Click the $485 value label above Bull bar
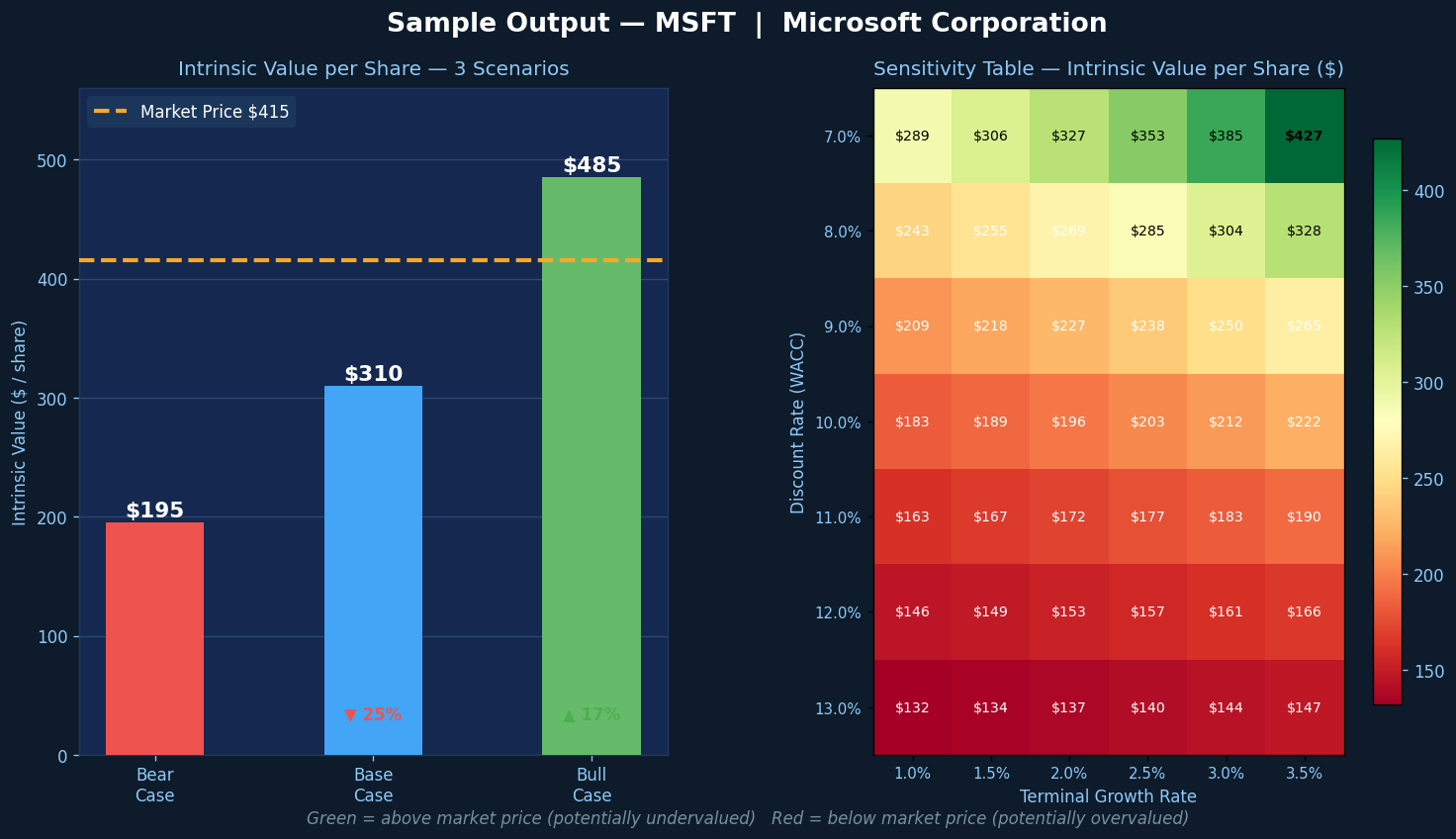 tap(591, 165)
